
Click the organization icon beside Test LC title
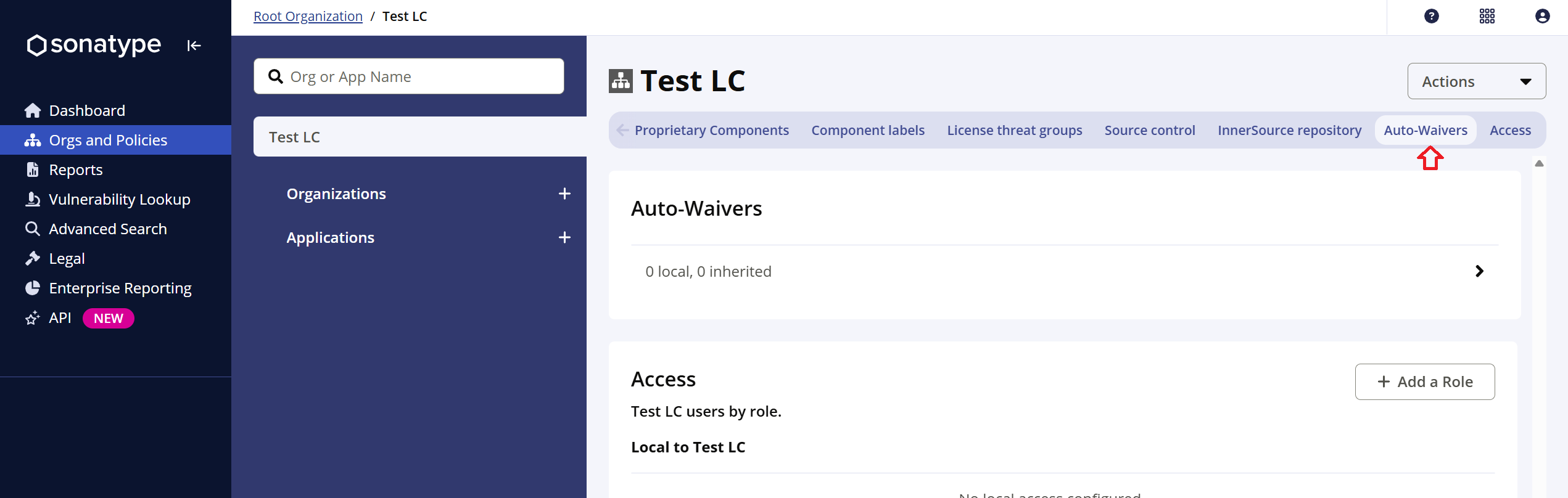(x=621, y=81)
